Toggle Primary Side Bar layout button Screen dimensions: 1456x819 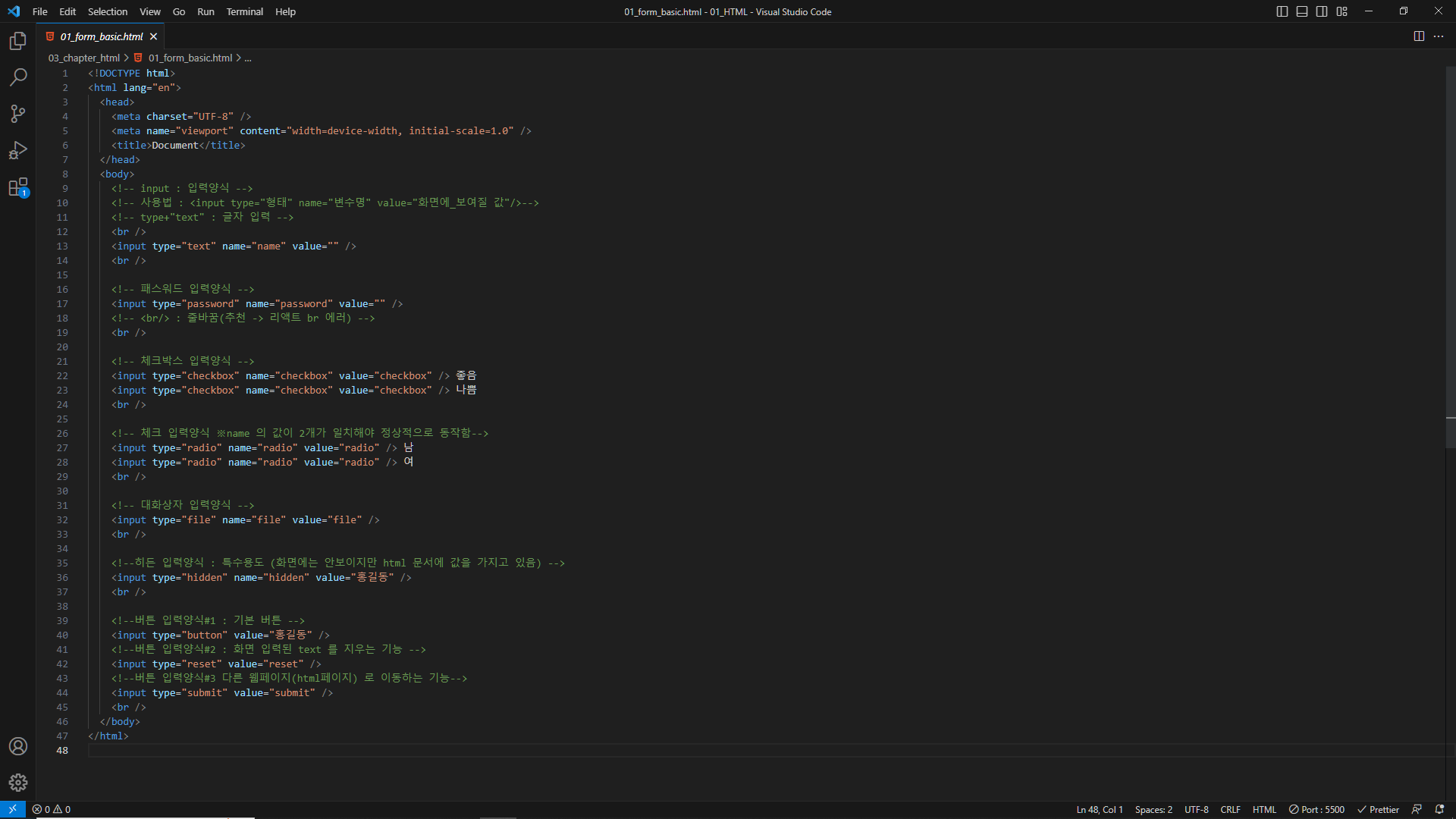(1282, 11)
